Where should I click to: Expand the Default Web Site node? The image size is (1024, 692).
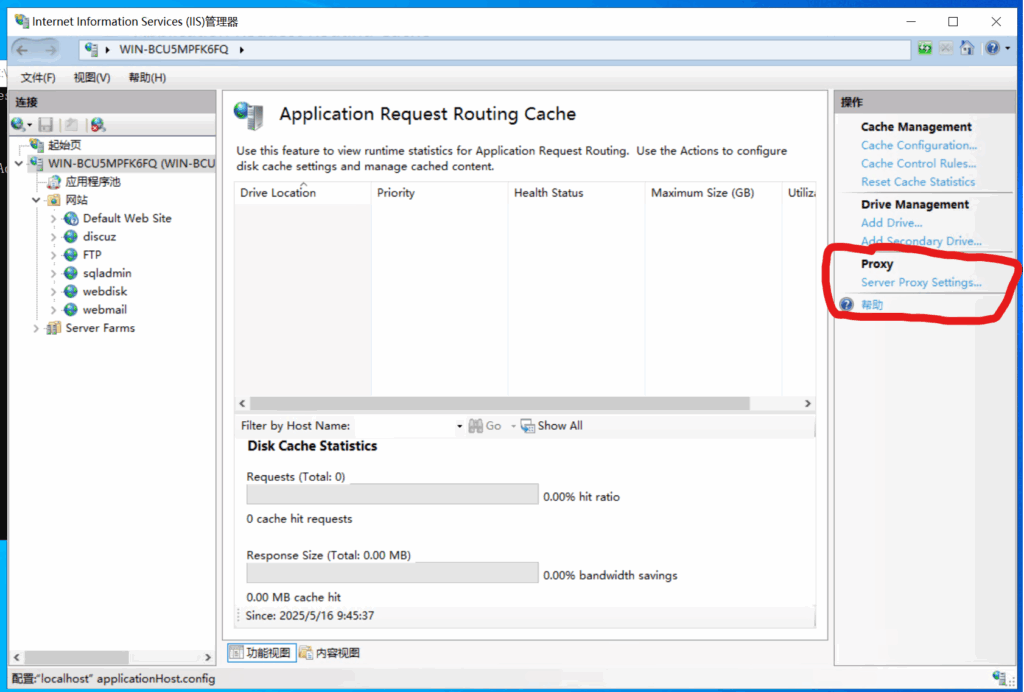pos(54,218)
